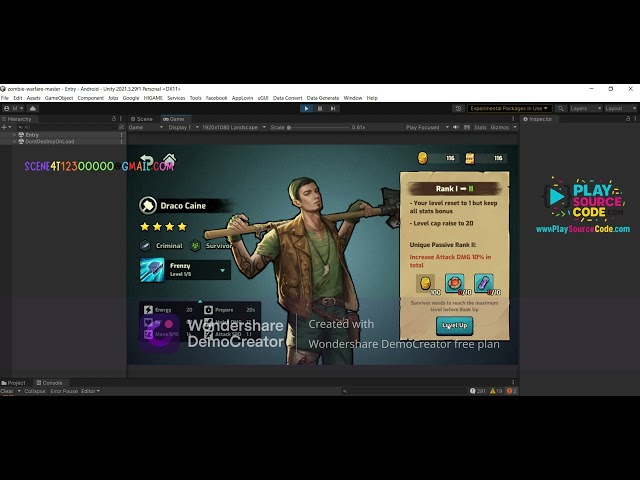The height and width of the screenshot is (480, 640).
Task: Switch to the Scene tab
Action: [142, 119]
